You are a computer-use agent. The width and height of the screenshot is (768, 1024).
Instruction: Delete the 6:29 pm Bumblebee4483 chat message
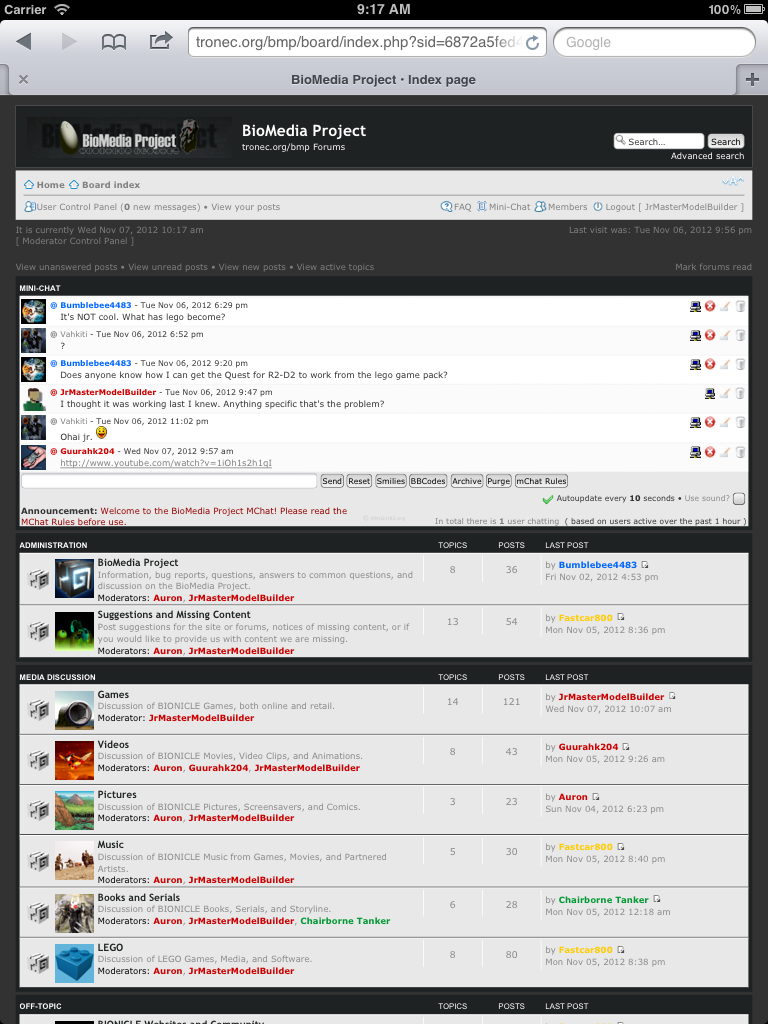[x=740, y=306]
